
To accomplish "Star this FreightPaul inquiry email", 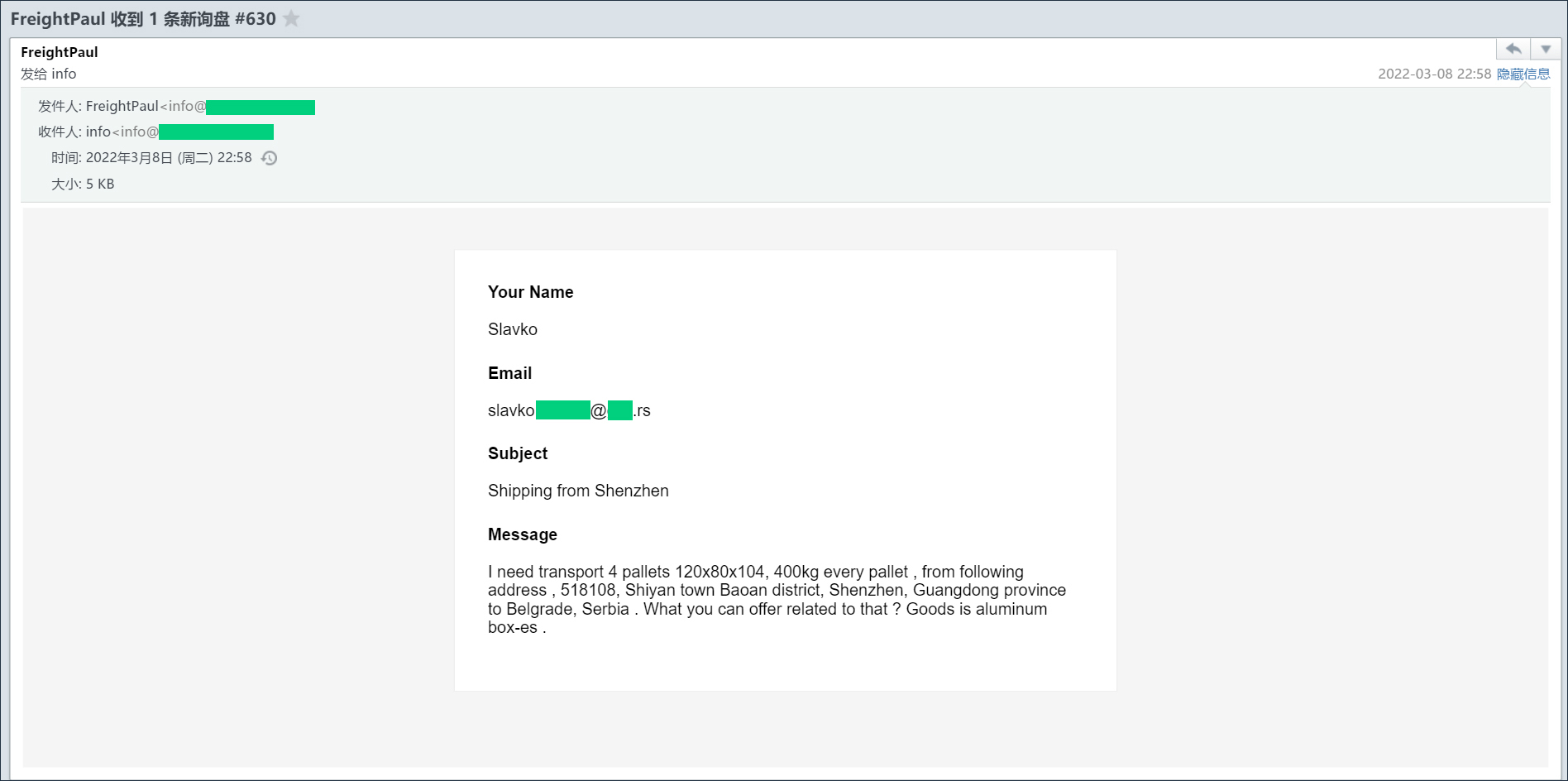I will [291, 19].
